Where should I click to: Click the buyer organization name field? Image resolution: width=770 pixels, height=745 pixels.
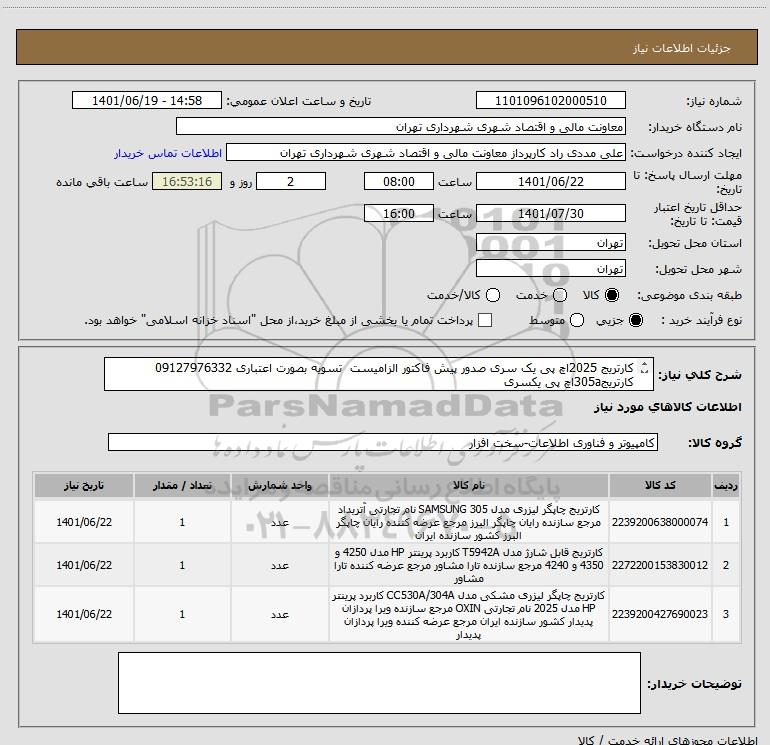coord(401,127)
